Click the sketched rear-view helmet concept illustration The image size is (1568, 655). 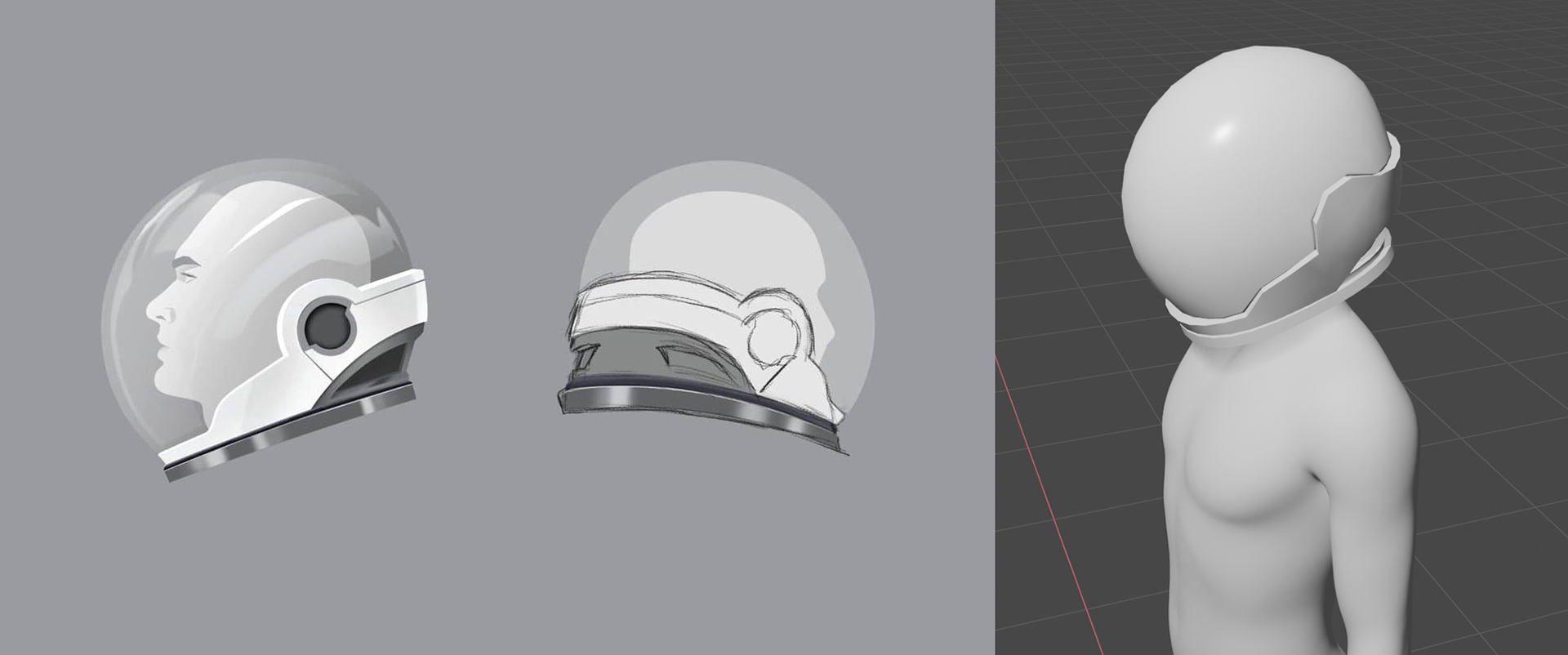tap(716, 308)
